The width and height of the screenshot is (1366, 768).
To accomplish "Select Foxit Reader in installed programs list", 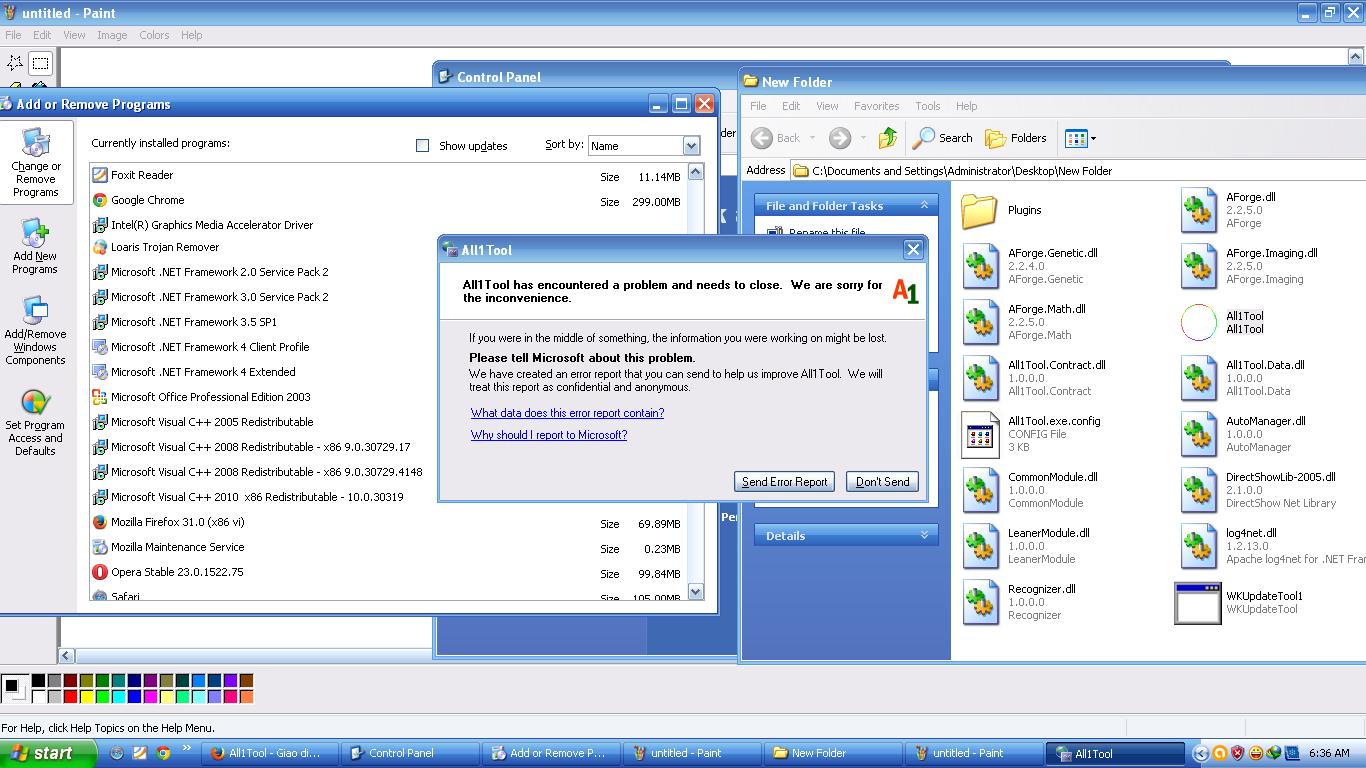I will click(x=388, y=175).
